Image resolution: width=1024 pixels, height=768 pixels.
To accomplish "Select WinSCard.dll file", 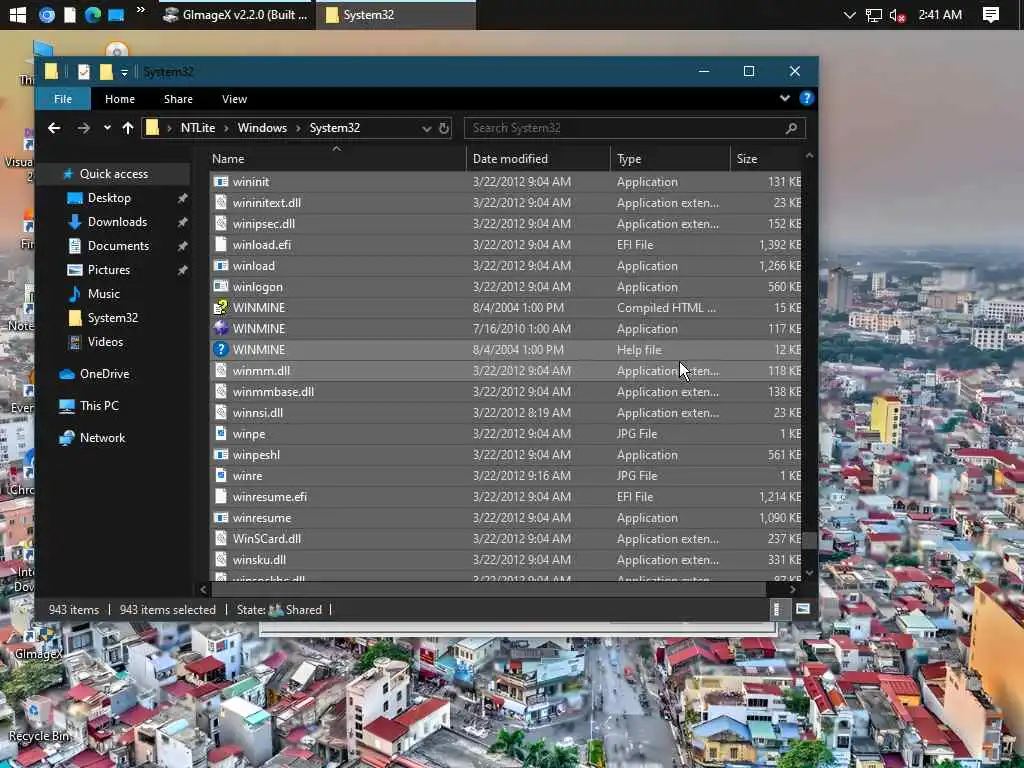I will (x=505, y=539).
